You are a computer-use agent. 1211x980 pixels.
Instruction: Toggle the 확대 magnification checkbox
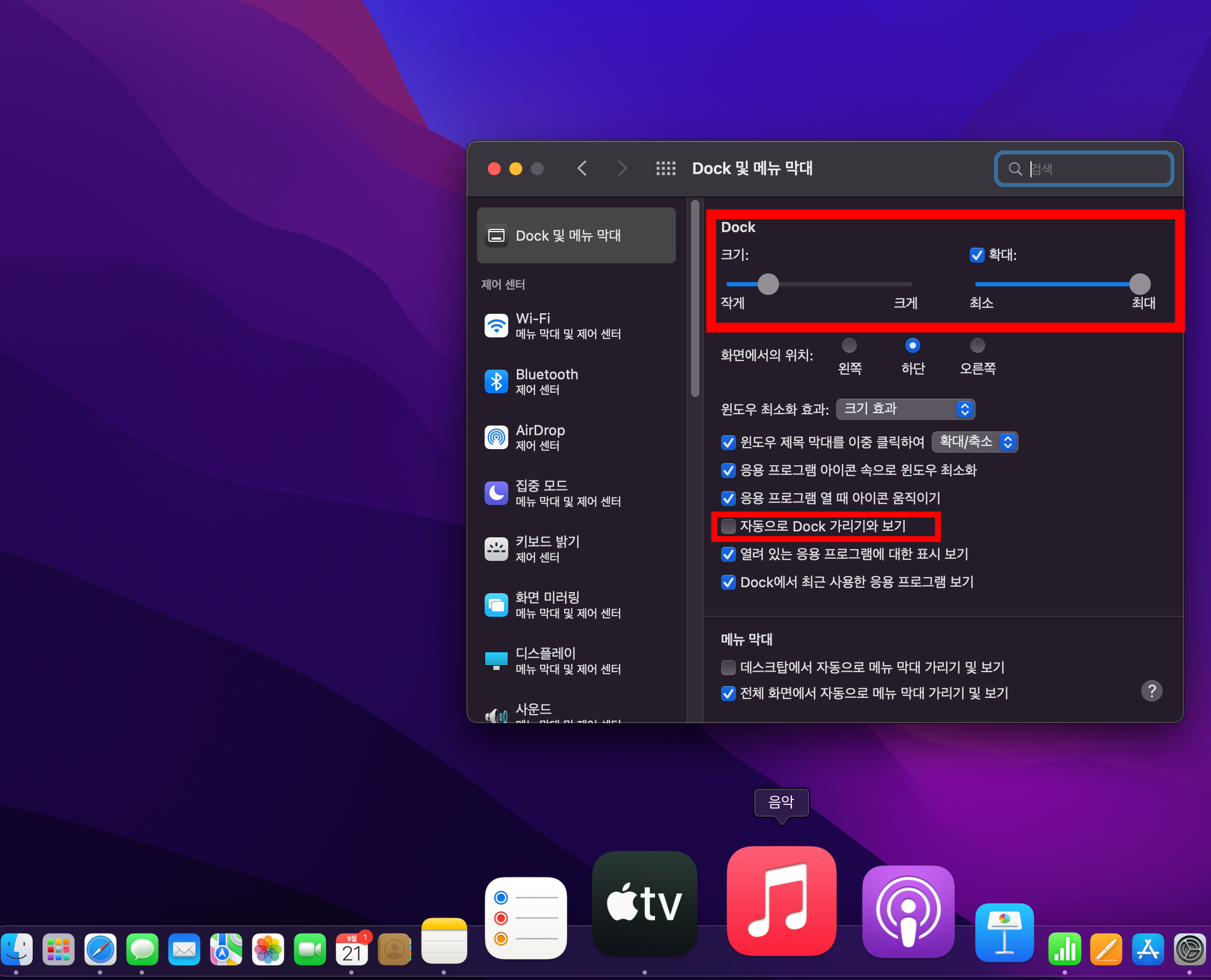tap(977, 255)
